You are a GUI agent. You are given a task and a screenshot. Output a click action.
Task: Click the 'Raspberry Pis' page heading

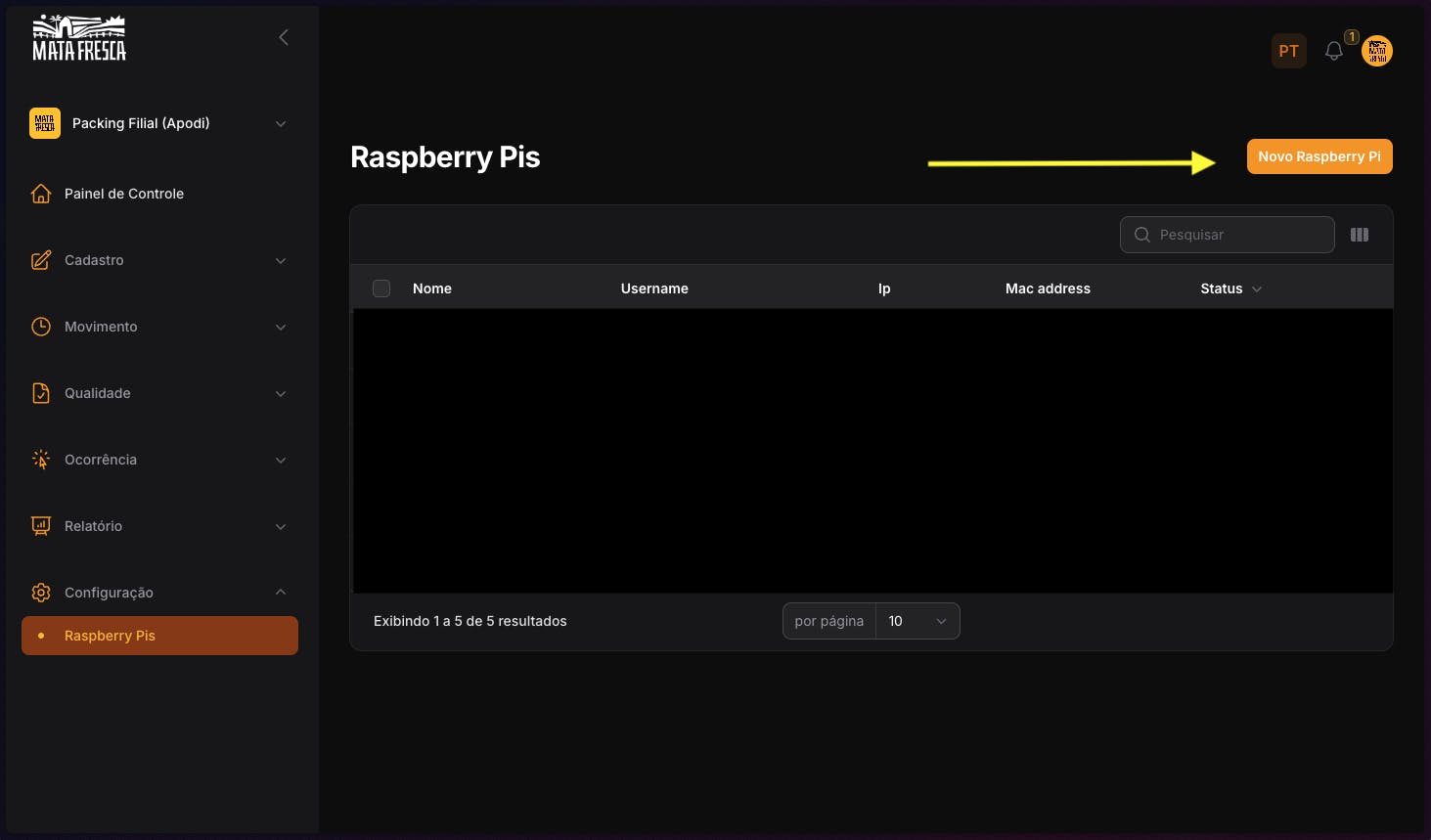coord(445,157)
